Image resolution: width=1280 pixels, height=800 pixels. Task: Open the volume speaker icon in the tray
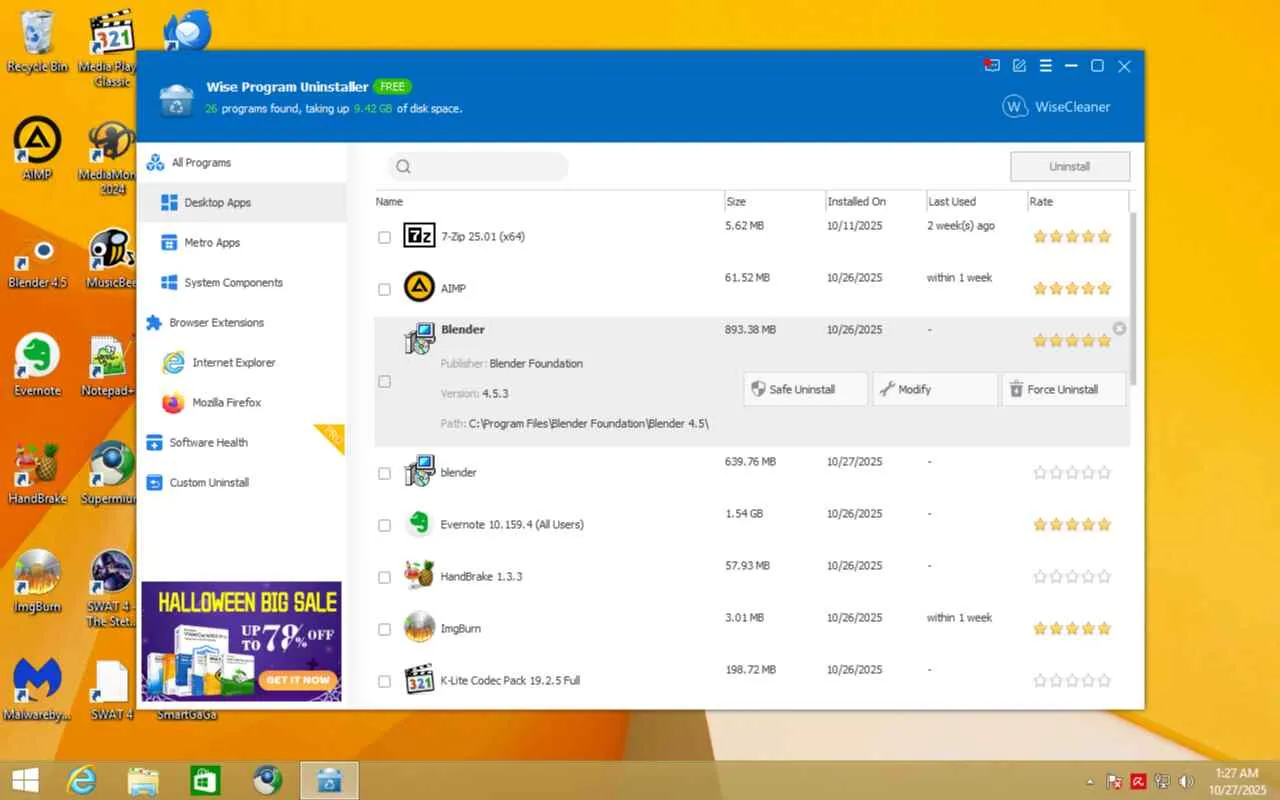[x=1186, y=780]
